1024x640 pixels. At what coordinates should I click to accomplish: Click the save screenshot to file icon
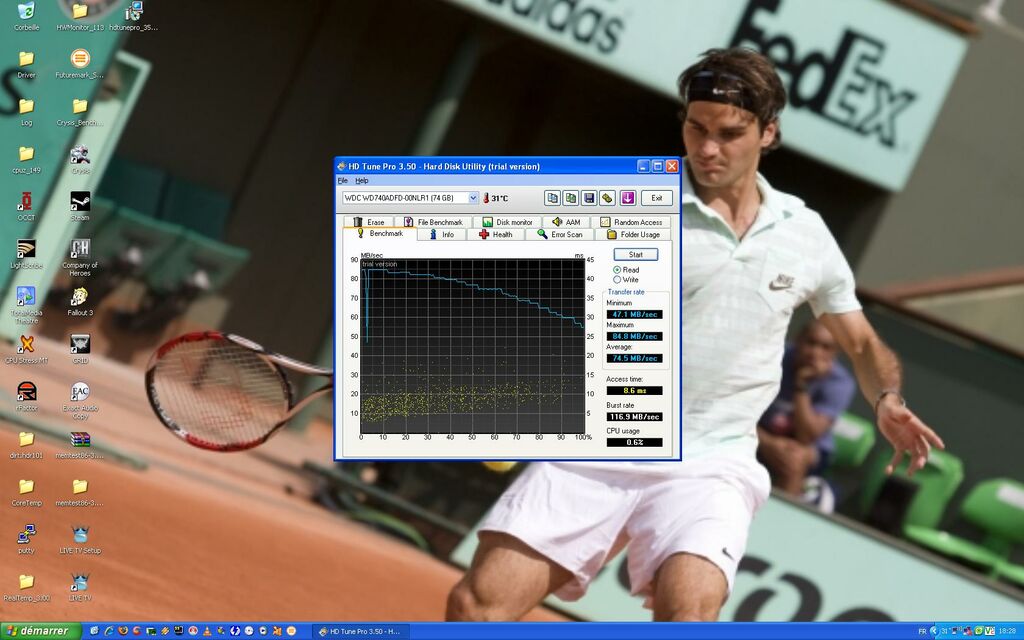pyautogui.click(x=588, y=197)
